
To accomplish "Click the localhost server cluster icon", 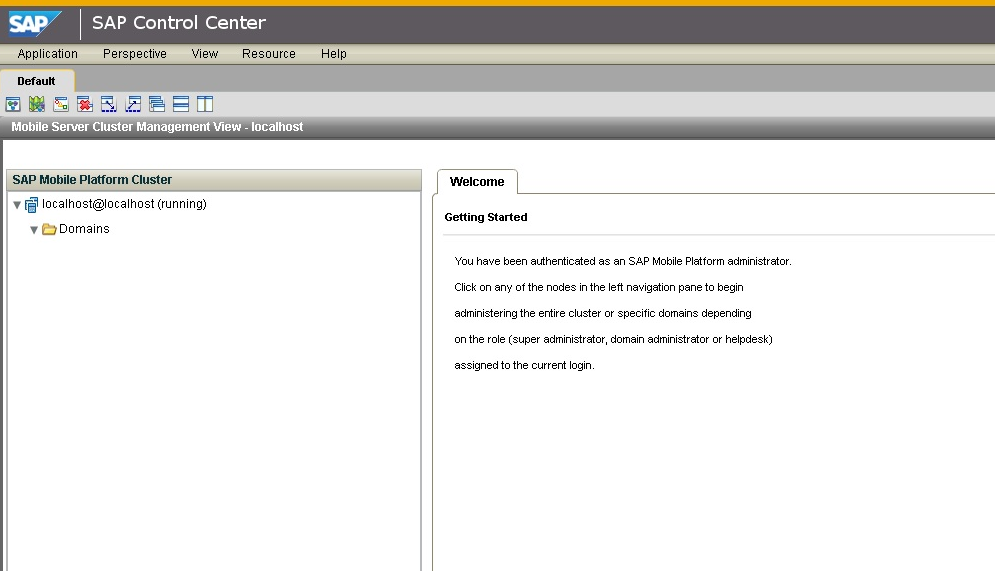I will point(32,205).
